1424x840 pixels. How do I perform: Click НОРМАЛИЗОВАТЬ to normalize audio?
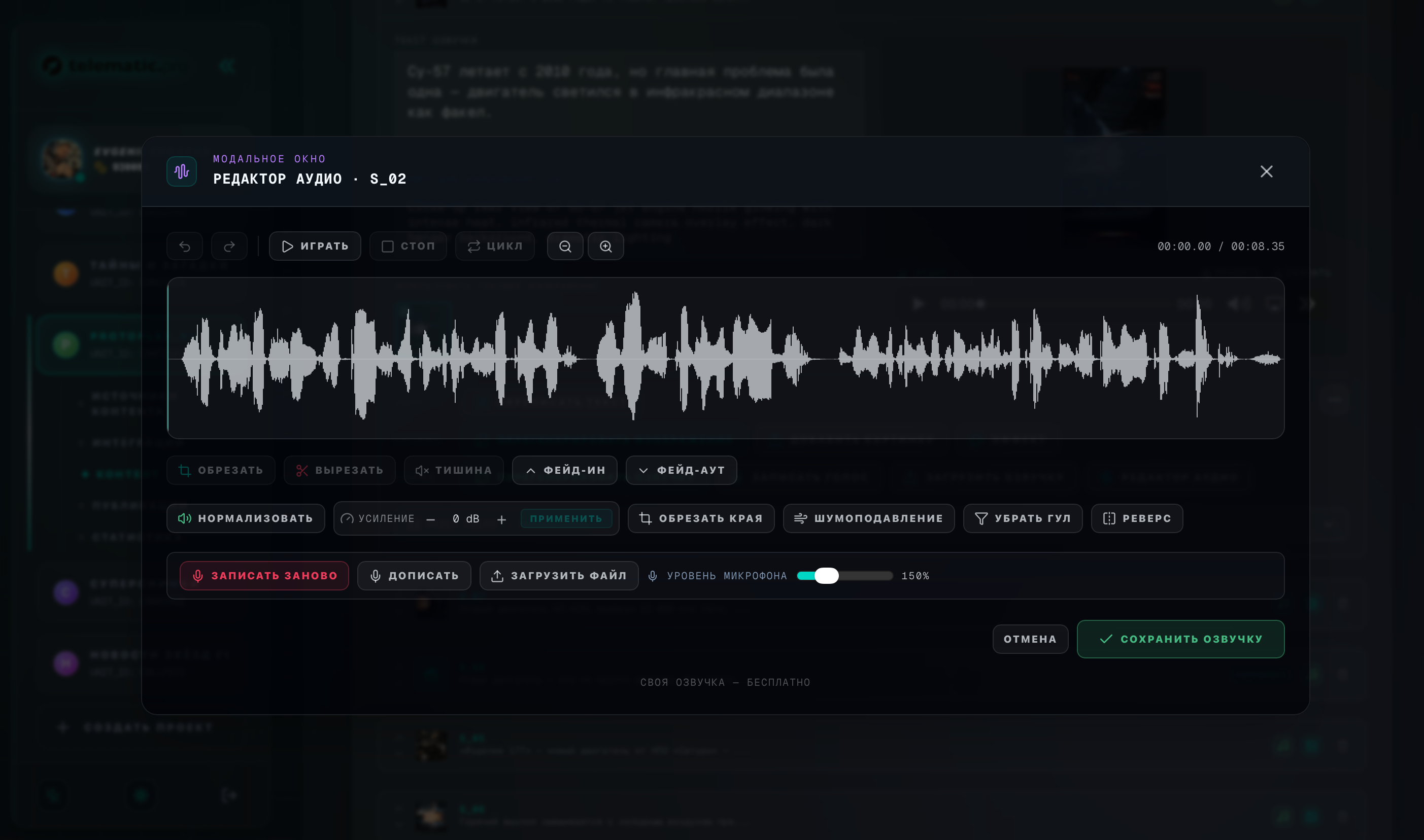[x=246, y=518]
